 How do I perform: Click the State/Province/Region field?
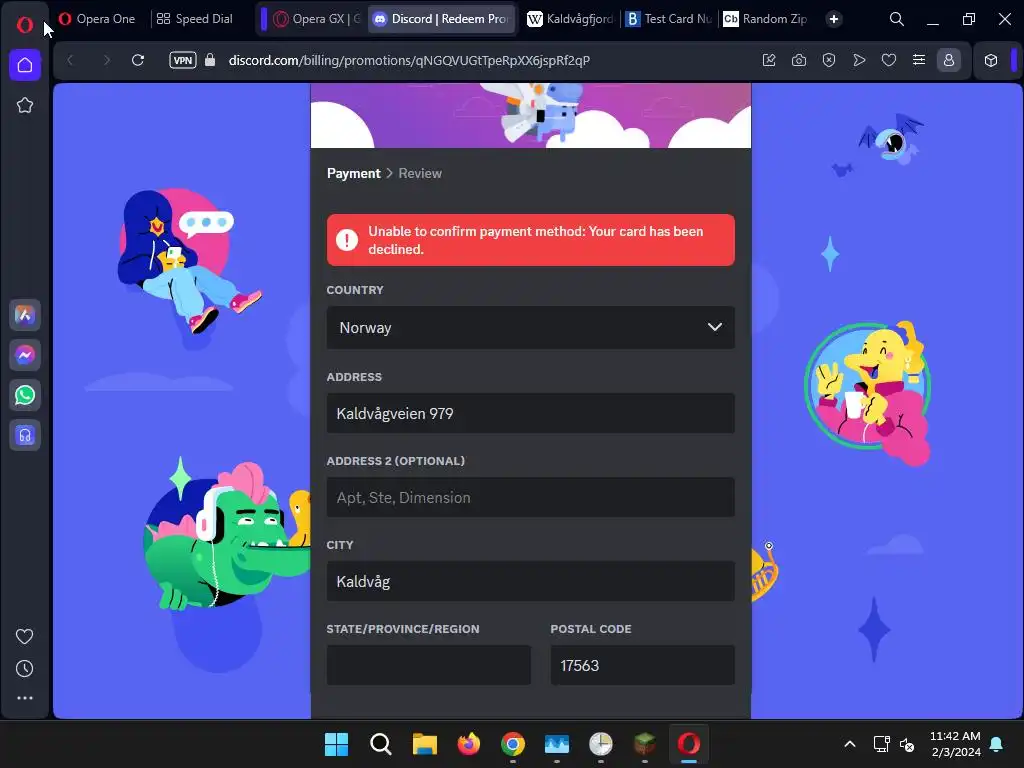click(428, 665)
